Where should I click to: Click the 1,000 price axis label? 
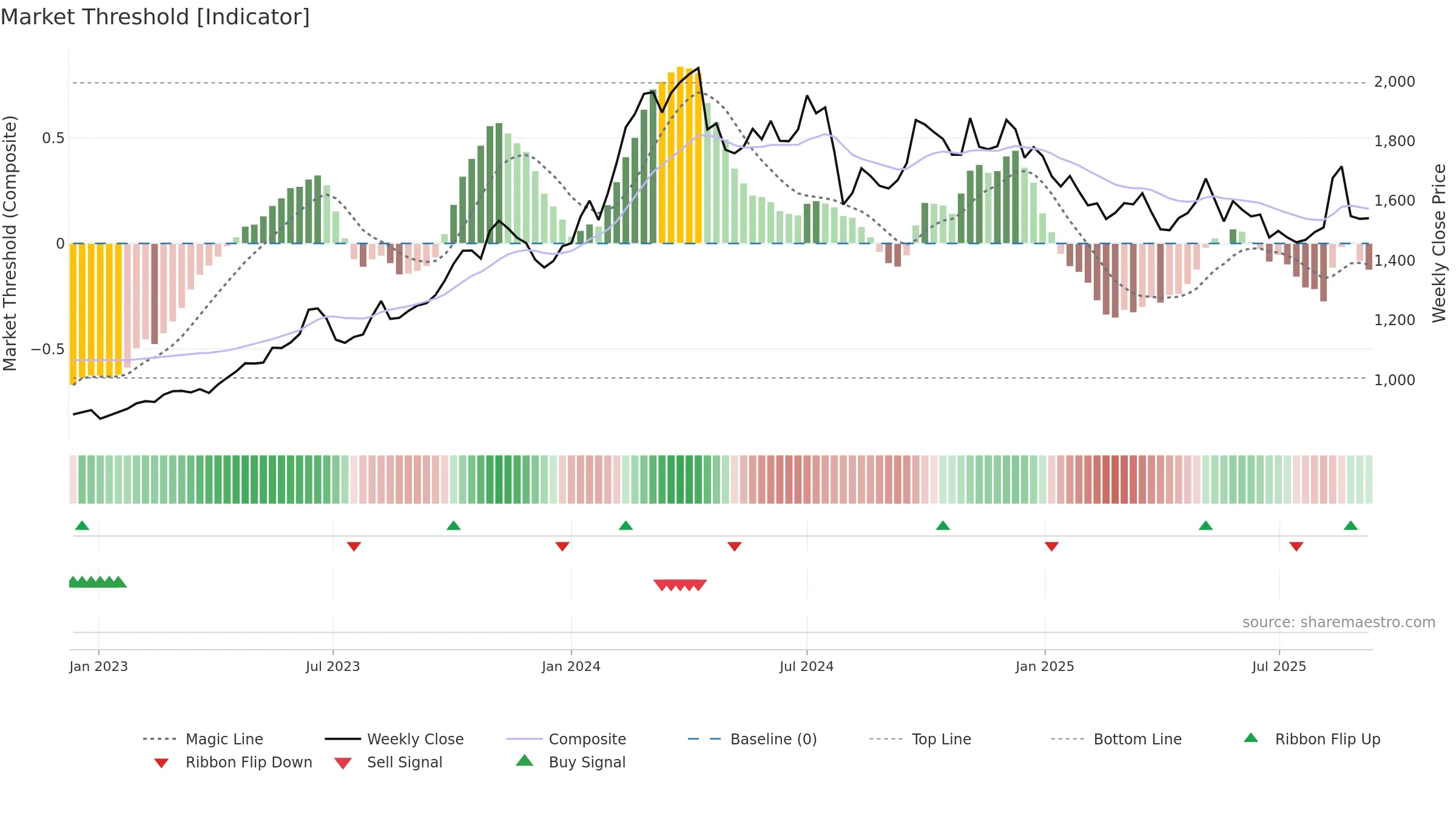(1394, 380)
